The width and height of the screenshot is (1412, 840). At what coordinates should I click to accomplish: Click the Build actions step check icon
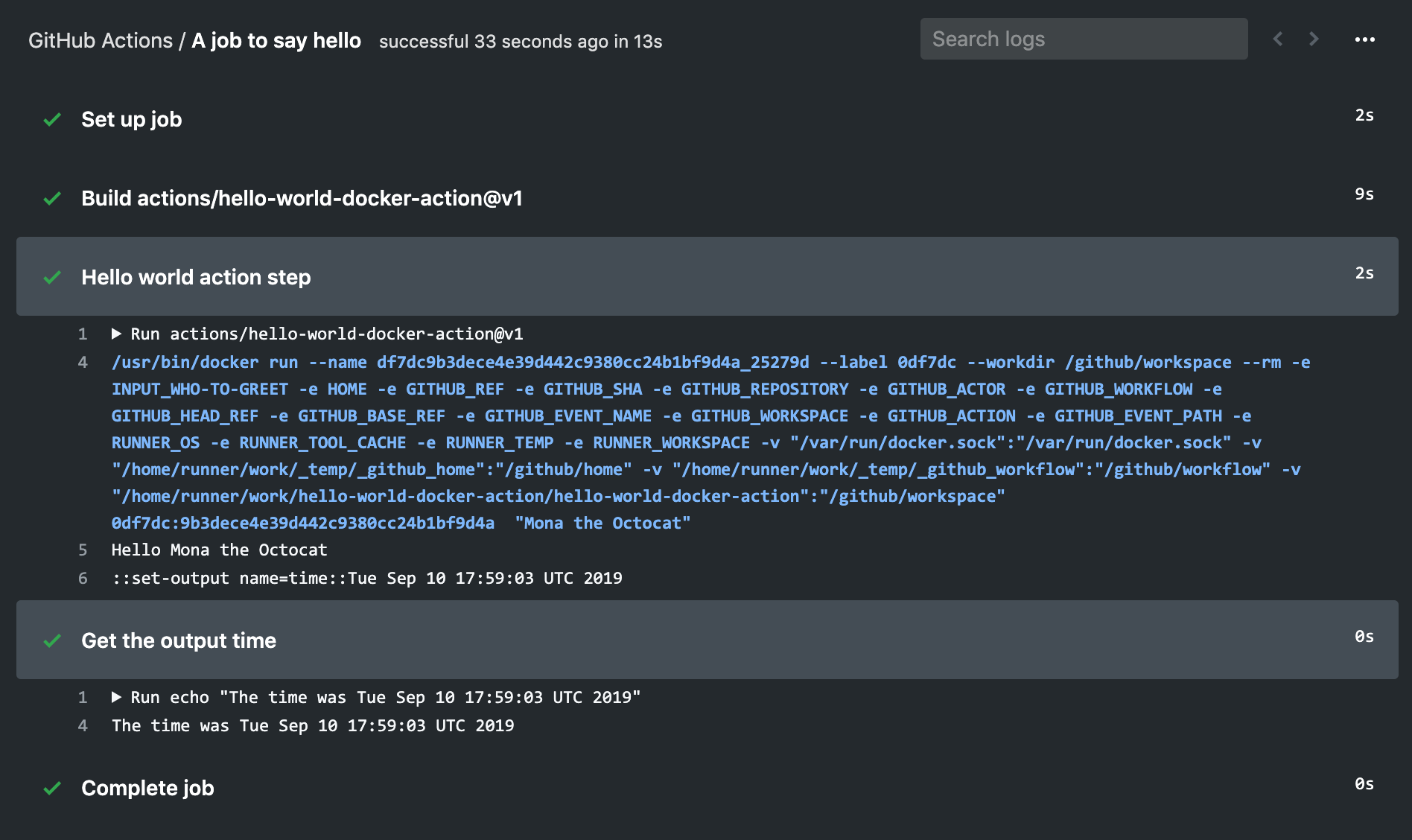[x=52, y=198]
